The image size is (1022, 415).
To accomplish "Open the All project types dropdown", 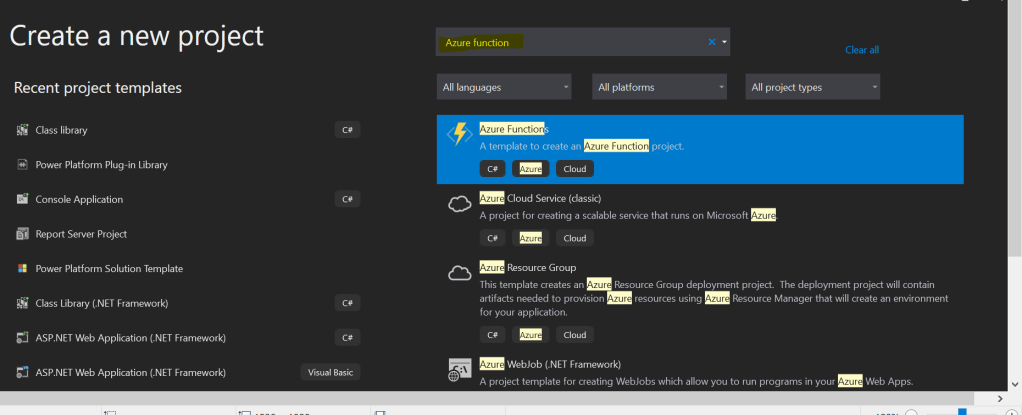I will click(x=813, y=87).
